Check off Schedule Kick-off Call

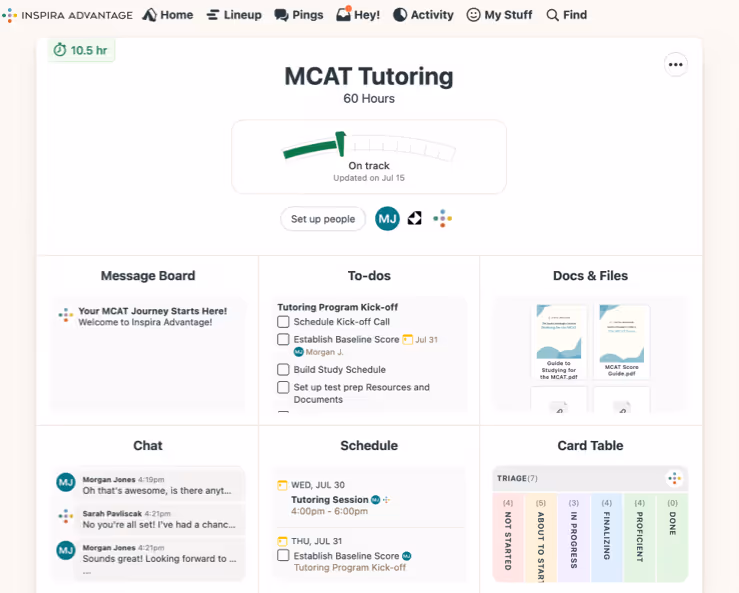(x=283, y=322)
